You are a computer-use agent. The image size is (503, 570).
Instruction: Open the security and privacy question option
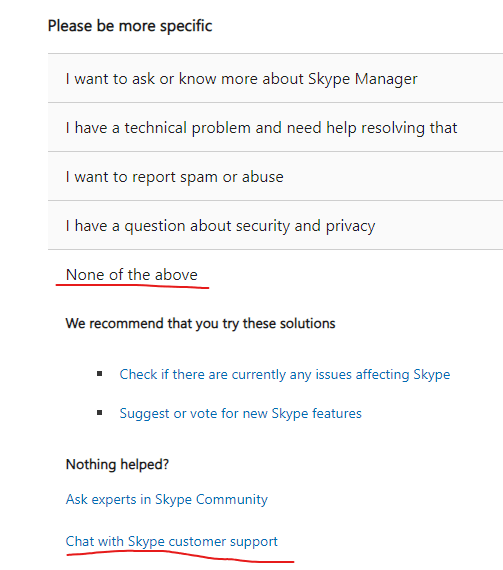click(x=275, y=225)
